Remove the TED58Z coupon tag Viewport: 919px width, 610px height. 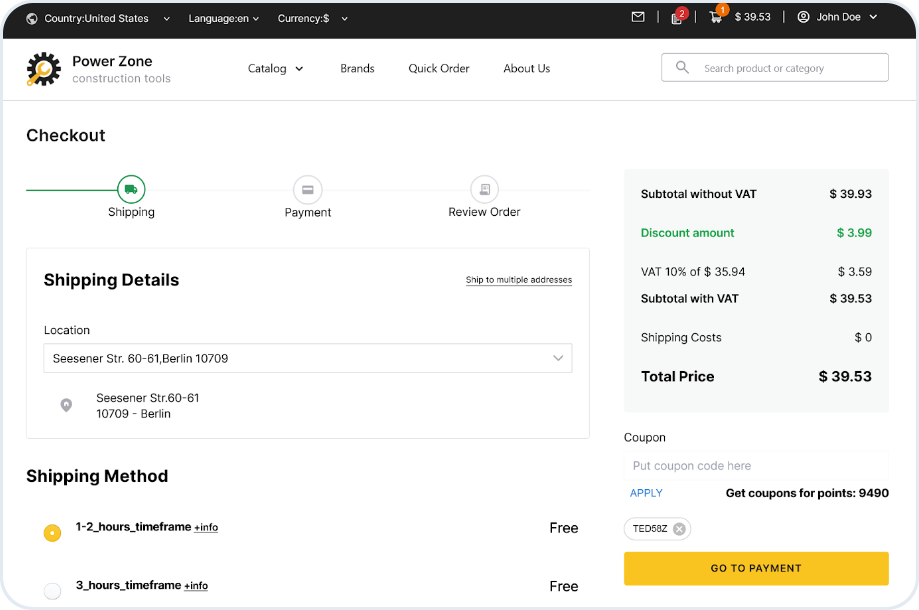[x=680, y=529]
